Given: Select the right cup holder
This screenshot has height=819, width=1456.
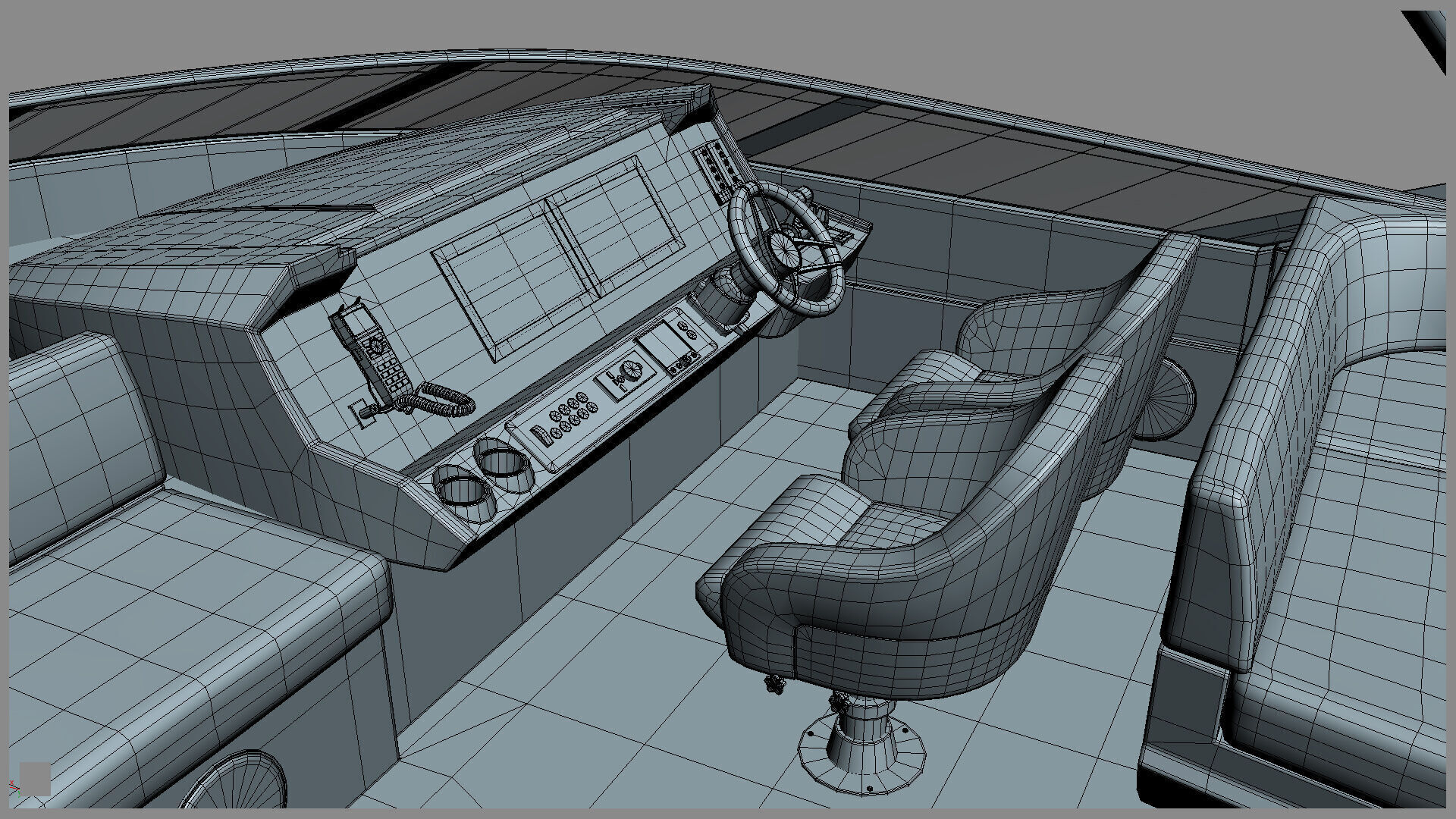Looking at the screenshot, I should tap(504, 463).
